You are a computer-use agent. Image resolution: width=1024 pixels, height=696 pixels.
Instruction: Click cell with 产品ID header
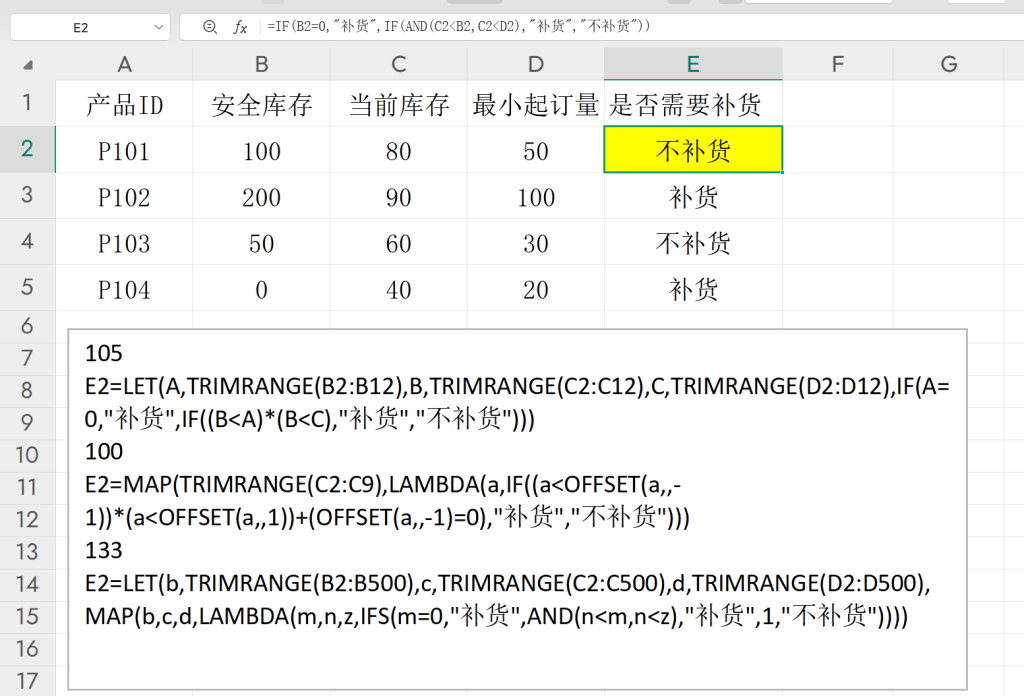124,104
